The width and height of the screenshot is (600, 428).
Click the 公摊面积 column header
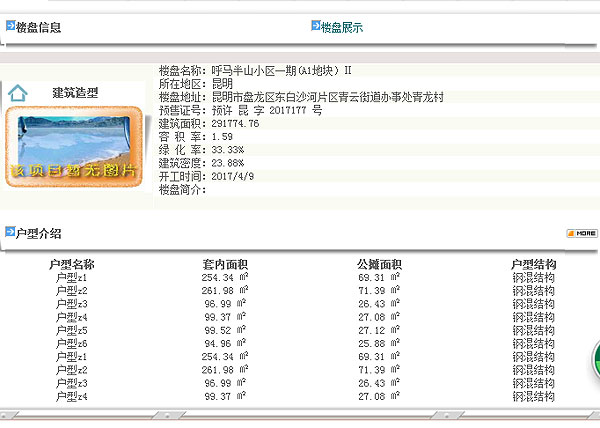coord(379,264)
